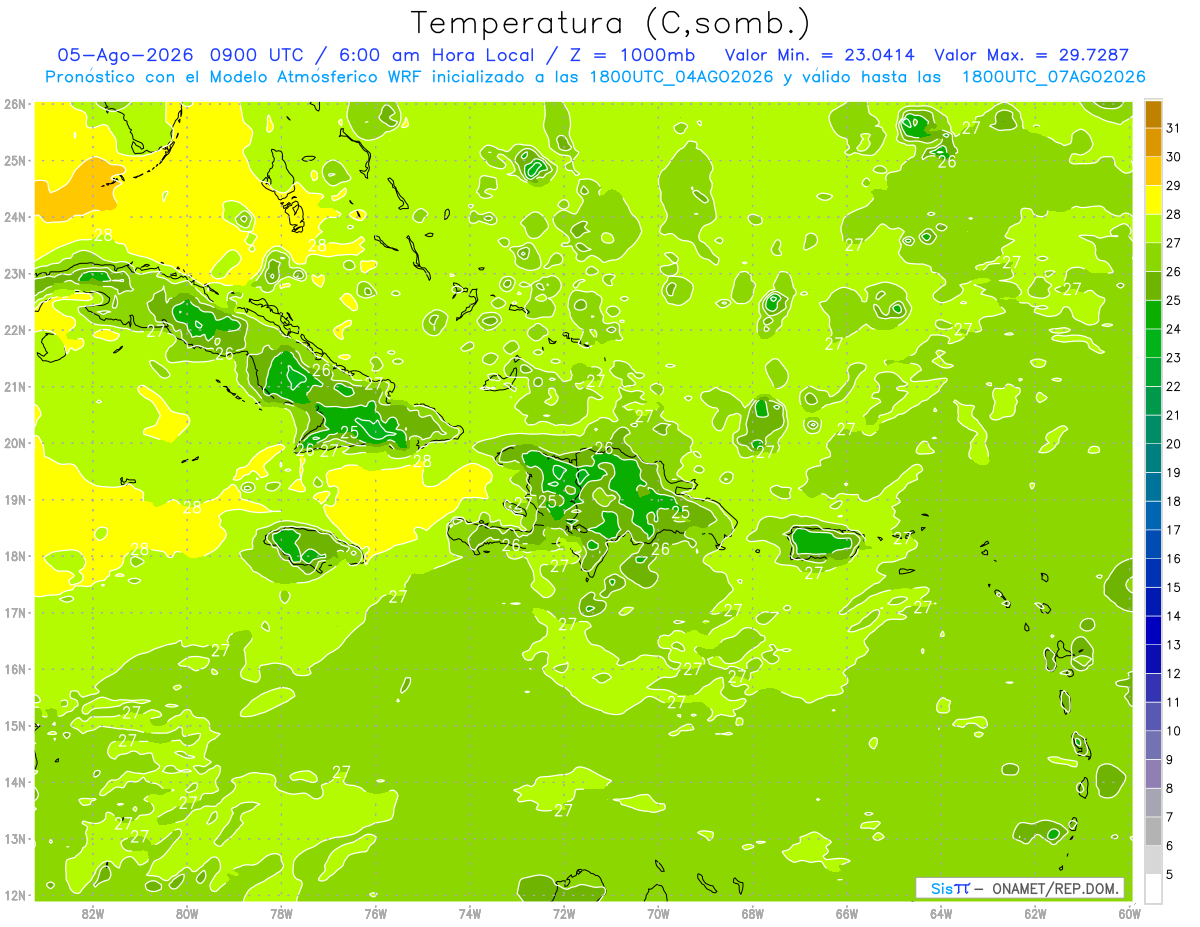Click the orange swatch between 30 and 31
Viewport: 1200px width, 927px height.
click(1153, 142)
